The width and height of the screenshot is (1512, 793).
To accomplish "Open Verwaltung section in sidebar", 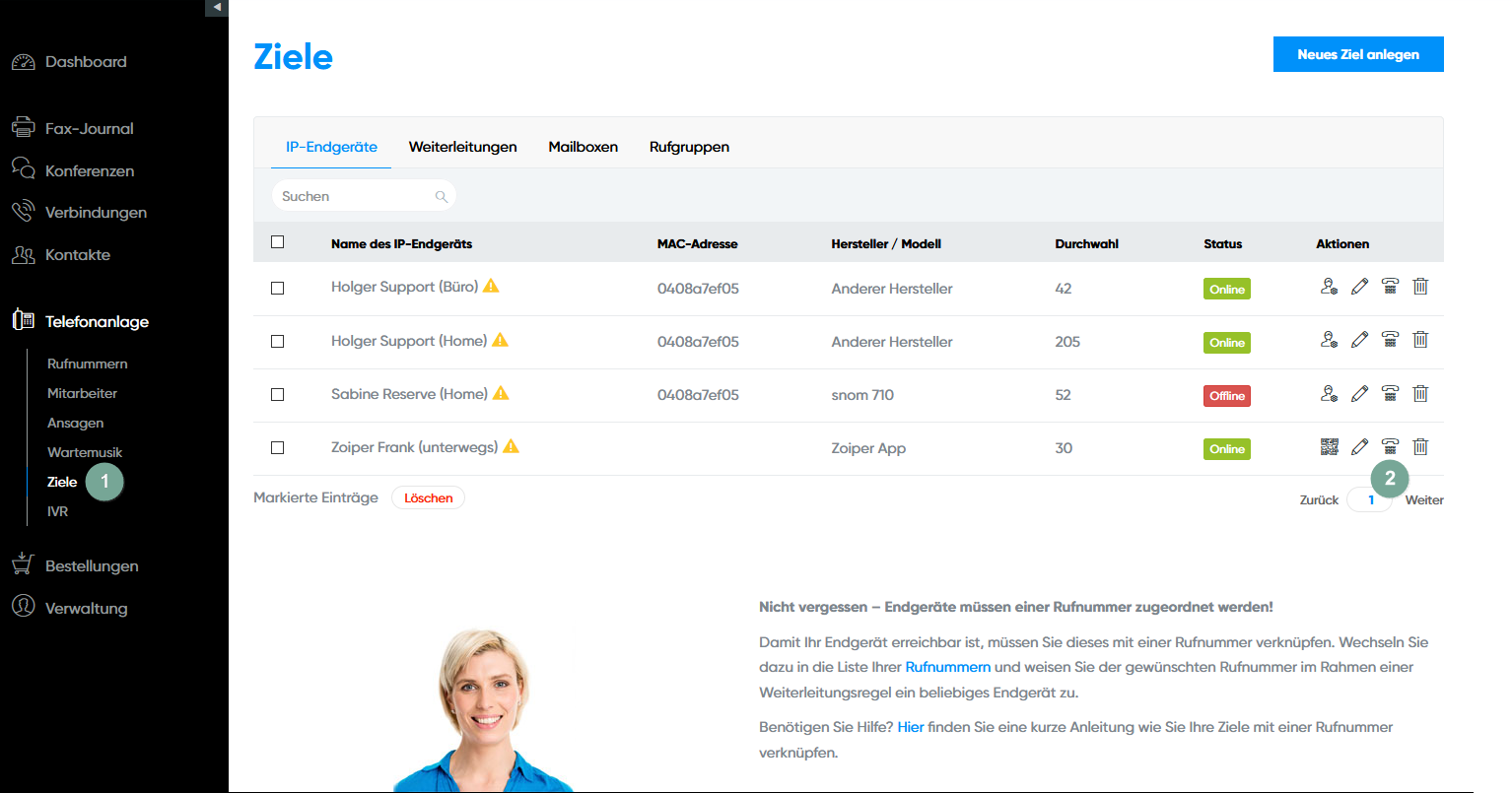I will click(x=86, y=608).
